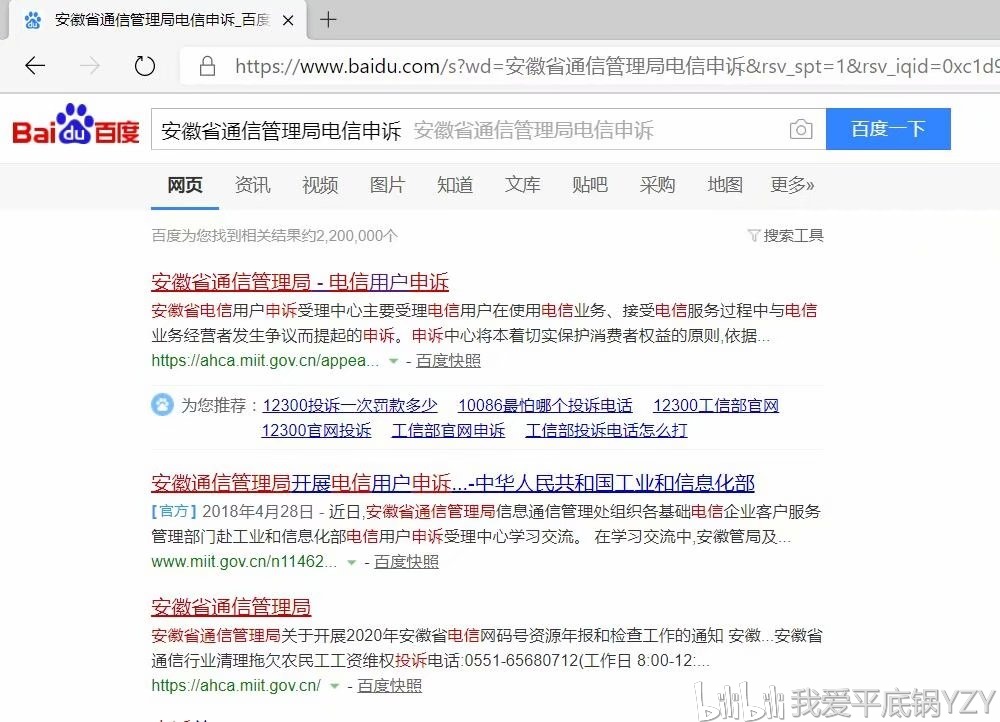Expand dropdown arrow beside https://ahca.miit.gov.cn/
The height and width of the screenshot is (722, 1000).
(334, 686)
